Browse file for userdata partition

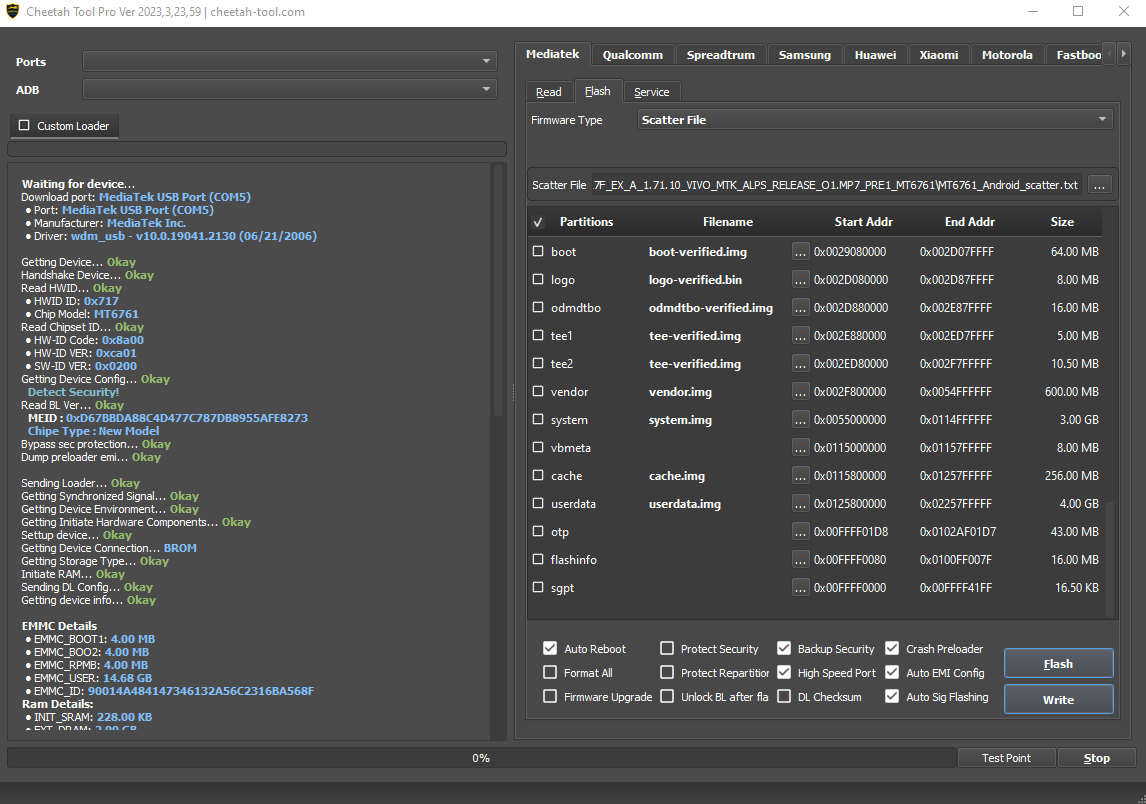[800, 504]
